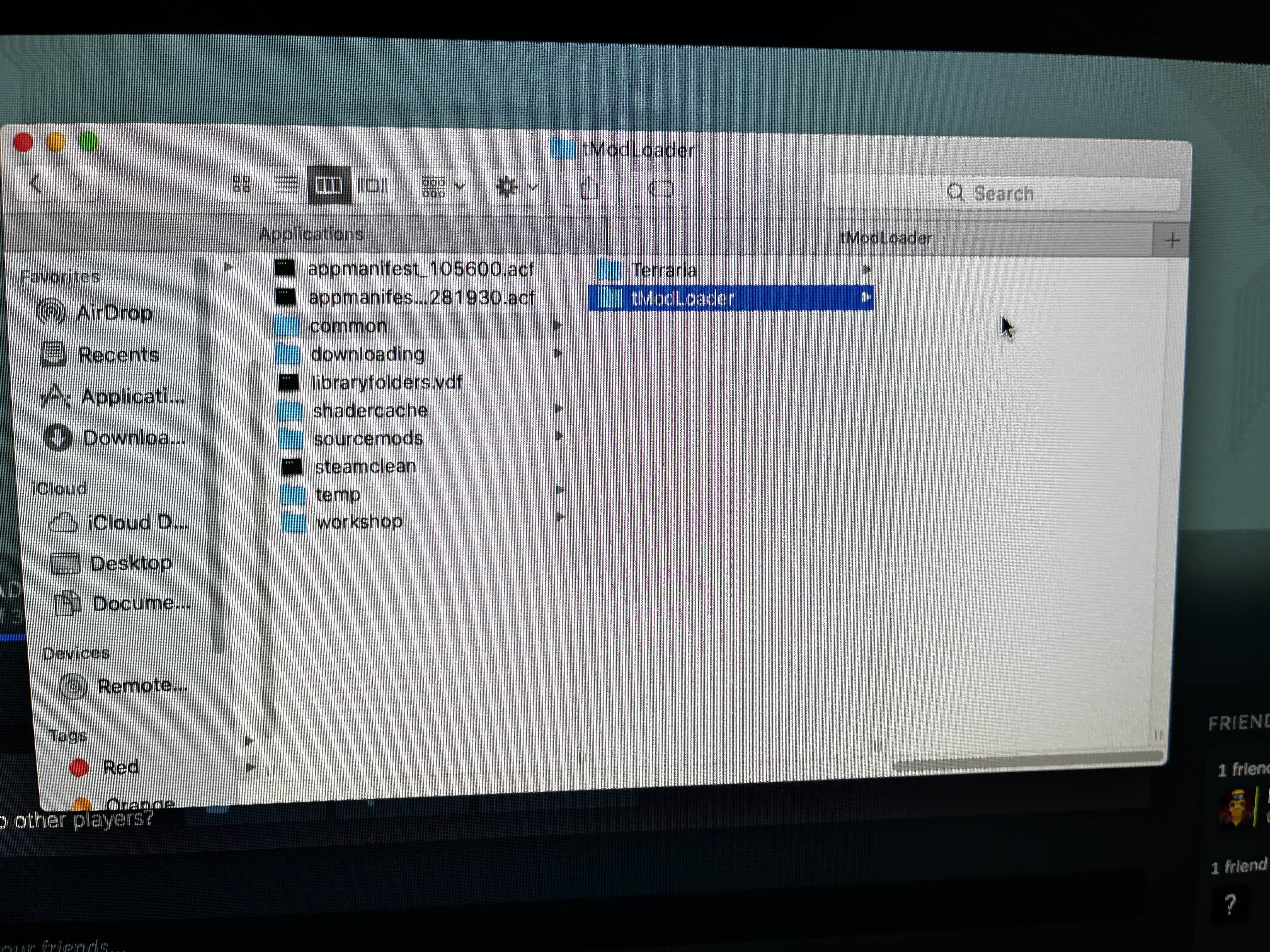Switch to the Applications tab
Screen dimensions: 1270x952
coord(311,234)
